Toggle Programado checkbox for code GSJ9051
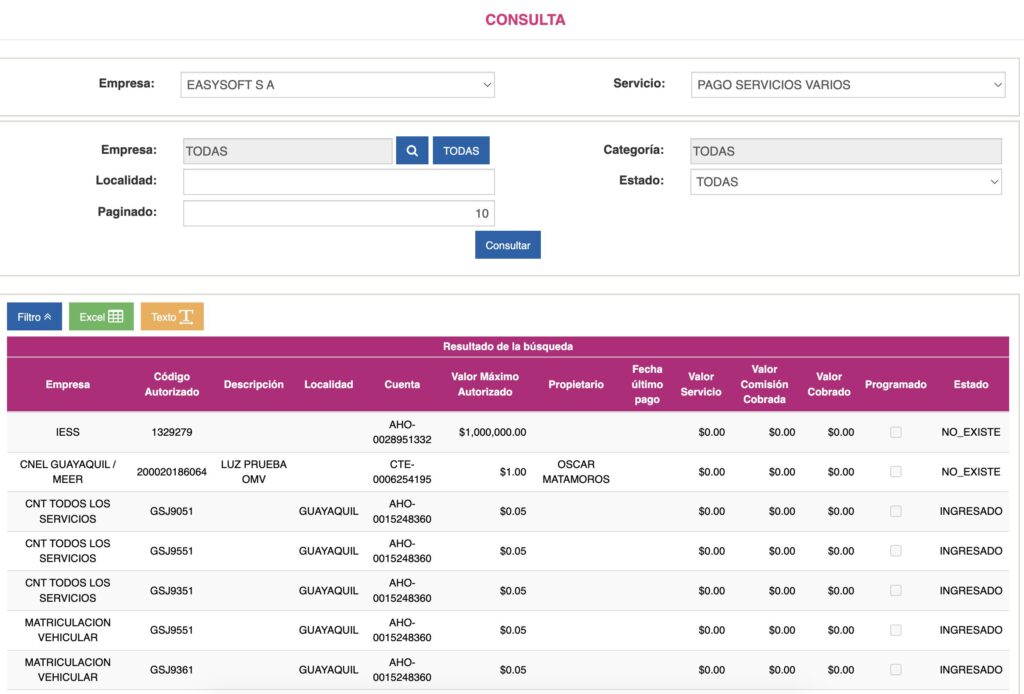1024x694 pixels. [x=895, y=511]
